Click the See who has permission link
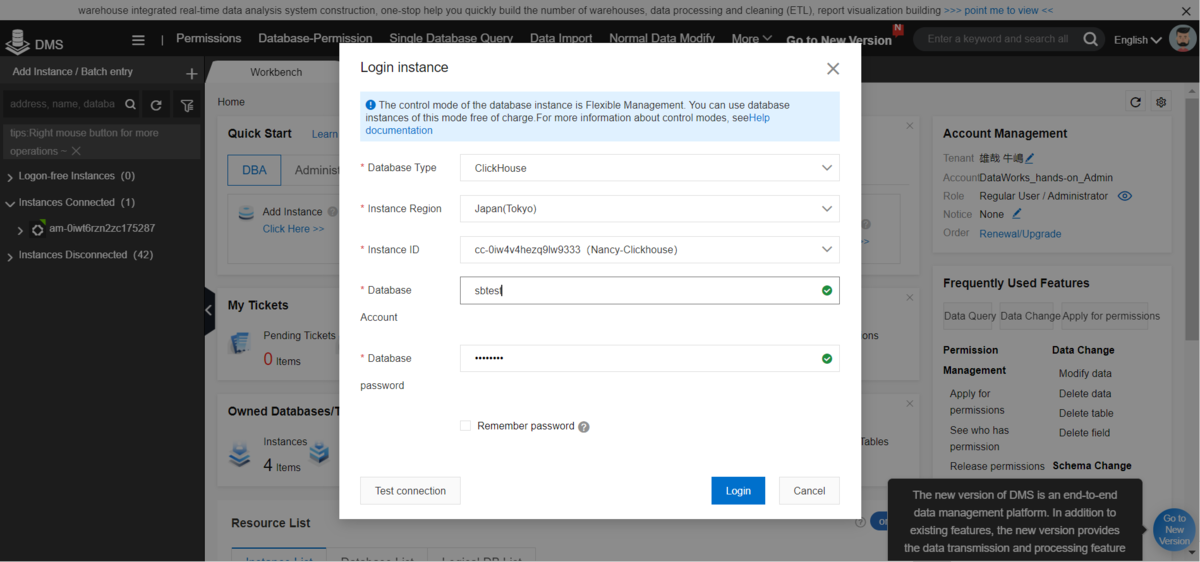Screen dimensions: 1200x562 tap(979, 439)
